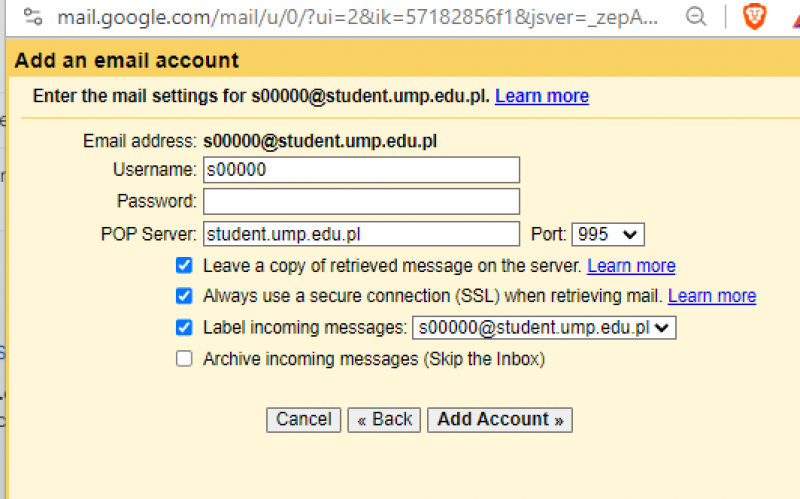Click the POP Server text field
The image size is (800, 499).
pos(361,234)
